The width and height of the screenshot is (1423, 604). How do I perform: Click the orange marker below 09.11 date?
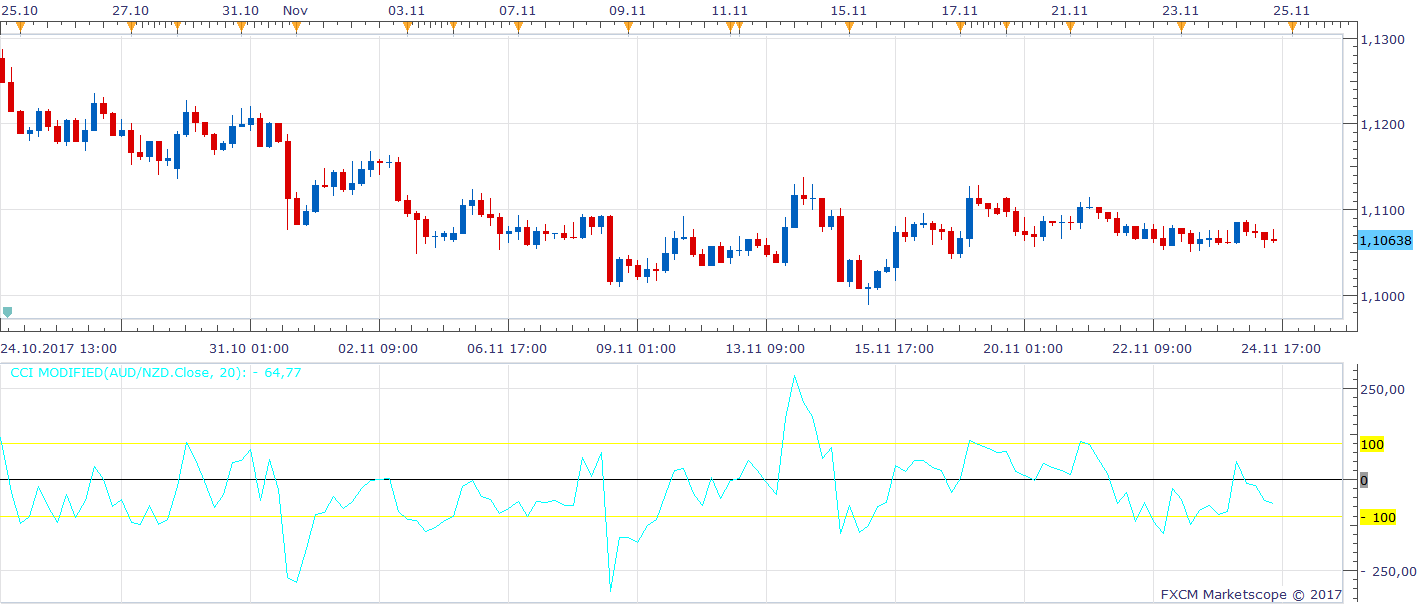tap(628, 27)
